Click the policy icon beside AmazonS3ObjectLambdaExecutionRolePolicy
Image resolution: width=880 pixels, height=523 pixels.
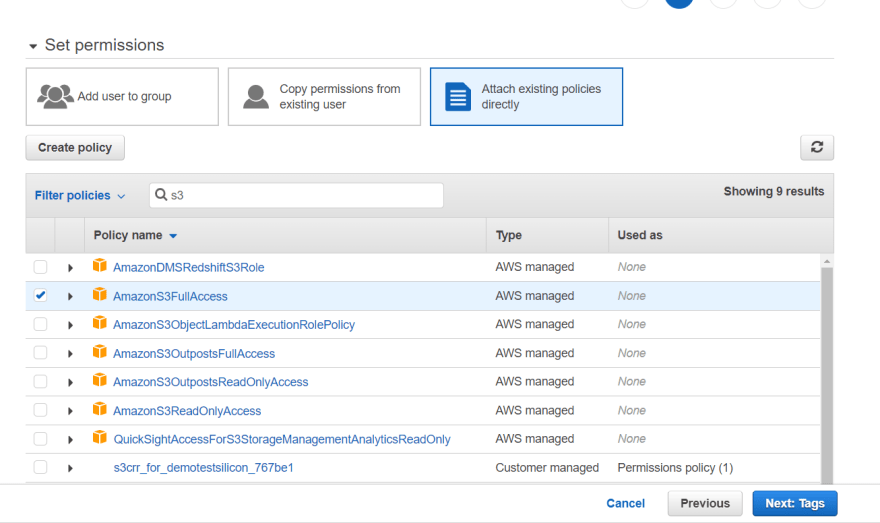tap(100, 323)
